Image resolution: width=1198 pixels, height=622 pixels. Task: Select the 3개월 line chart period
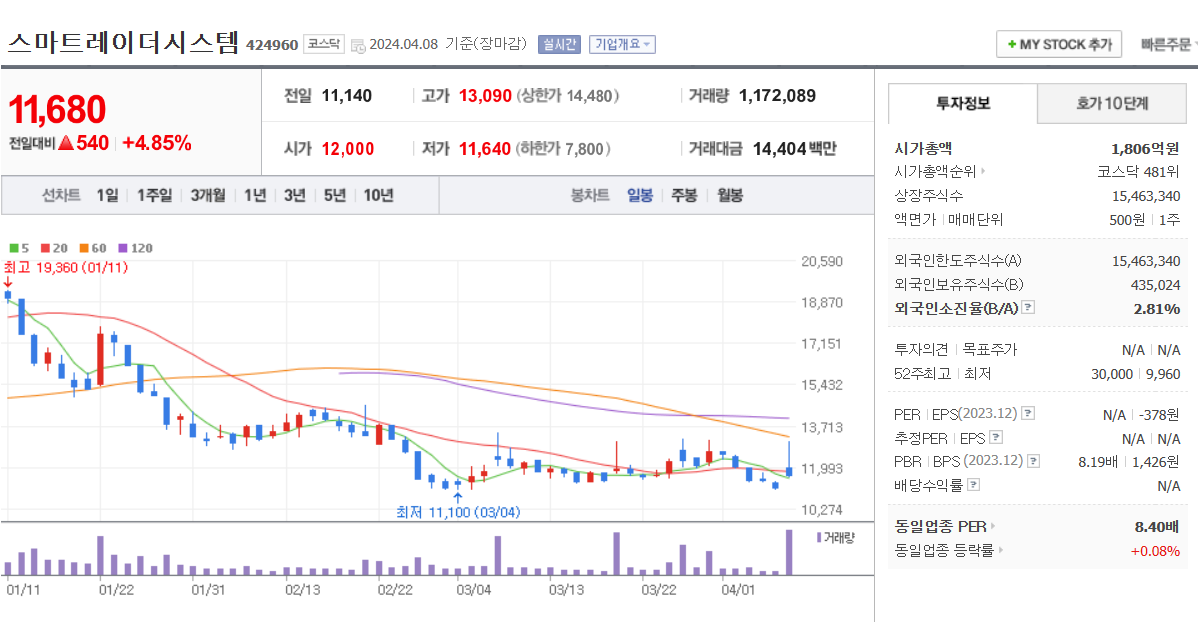point(208,195)
